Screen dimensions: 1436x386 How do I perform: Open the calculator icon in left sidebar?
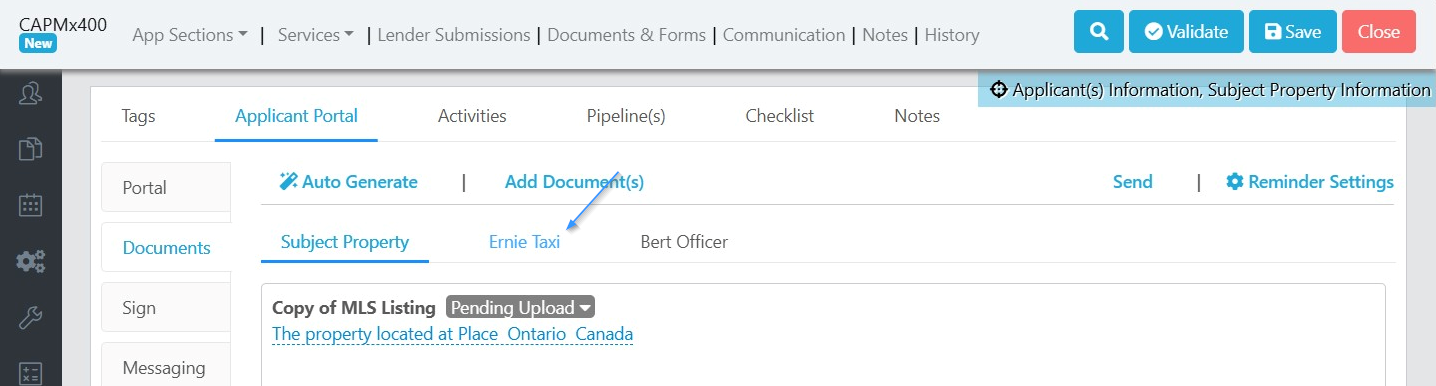tap(30, 374)
